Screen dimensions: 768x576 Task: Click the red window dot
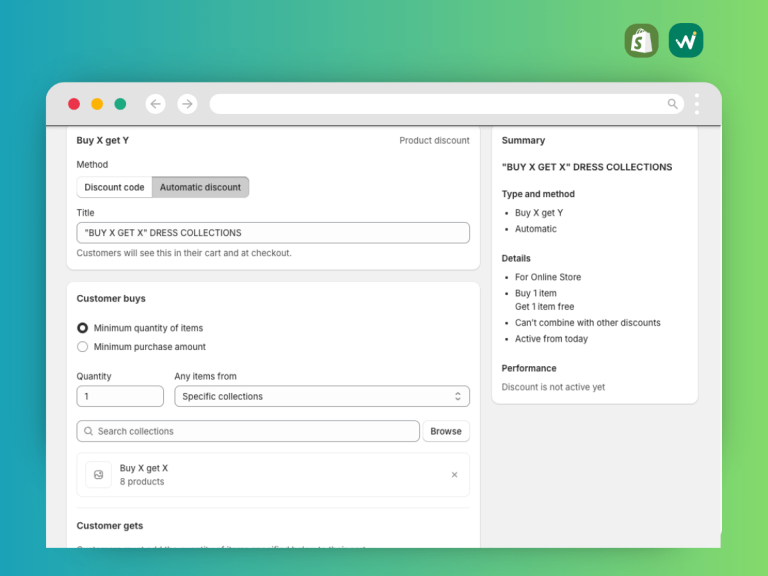tap(74, 104)
